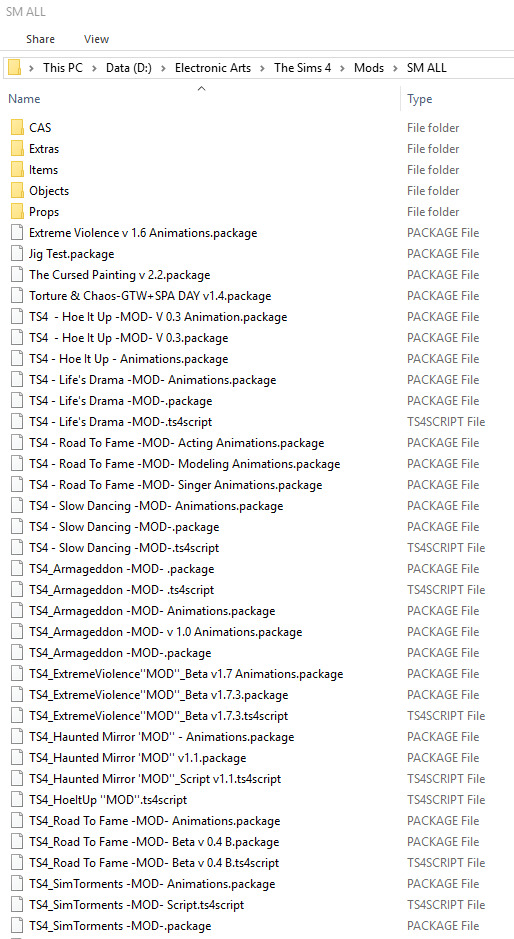Select ExtremeViolence Beta v1.7.3.package

click(x=158, y=695)
